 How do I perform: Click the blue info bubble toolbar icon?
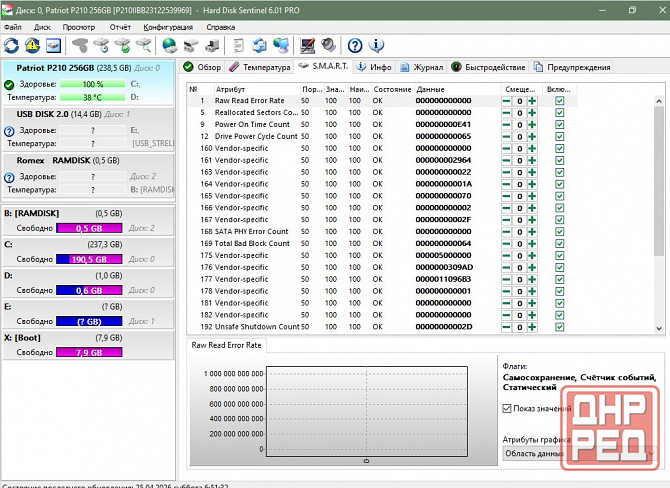pyautogui.click(x=376, y=45)
